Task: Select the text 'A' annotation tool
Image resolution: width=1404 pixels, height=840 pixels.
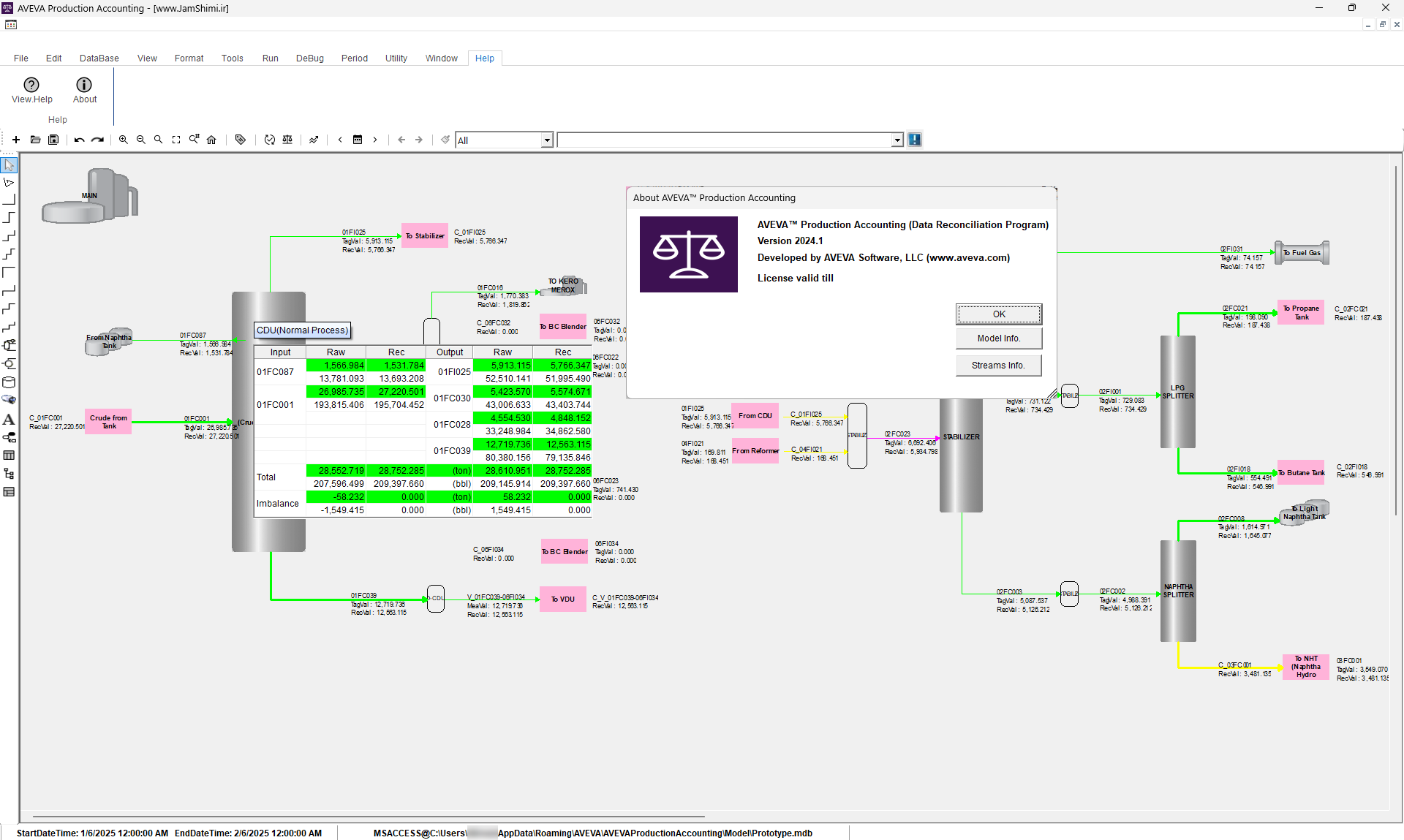Action: 9,420
